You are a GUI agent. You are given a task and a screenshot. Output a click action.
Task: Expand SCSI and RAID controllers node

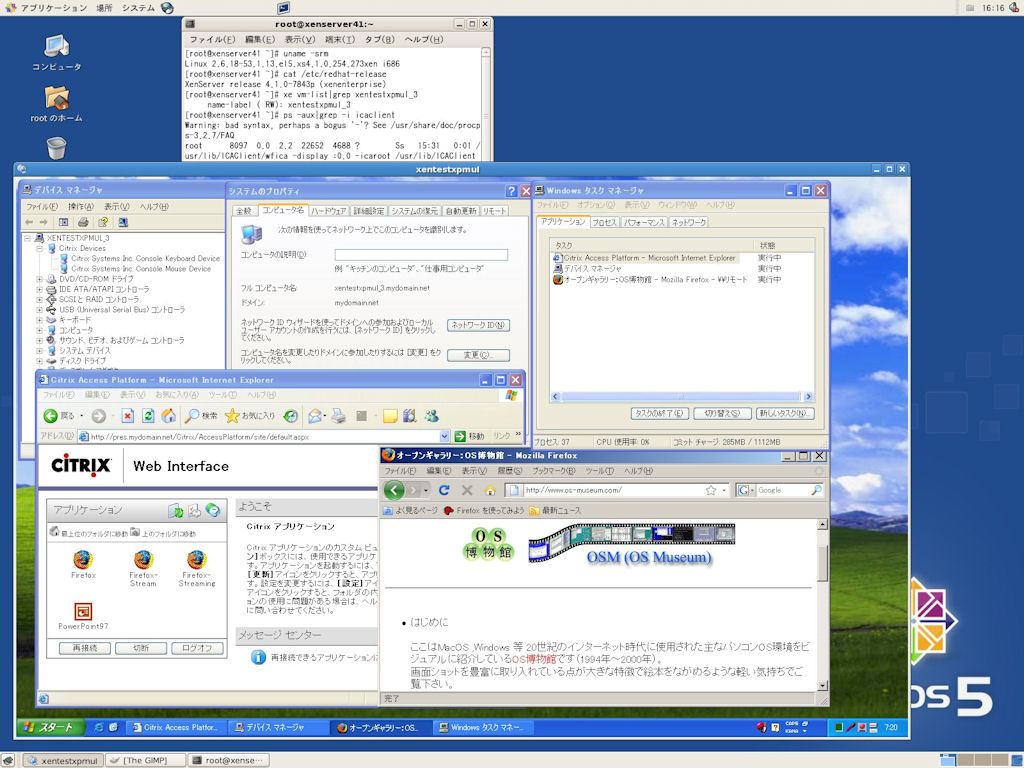coord(40,299)
